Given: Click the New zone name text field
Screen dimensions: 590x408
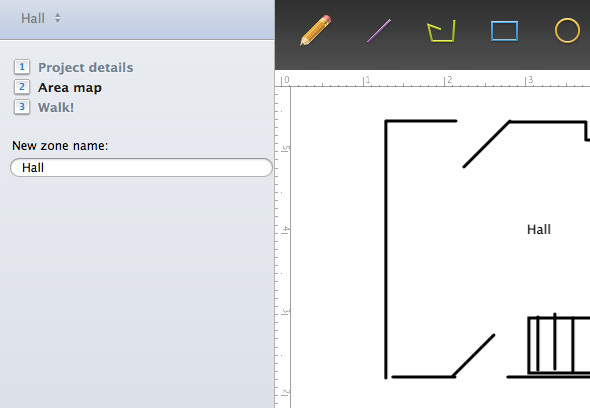Looking at the screenshot, I should (x=141, y=167).
